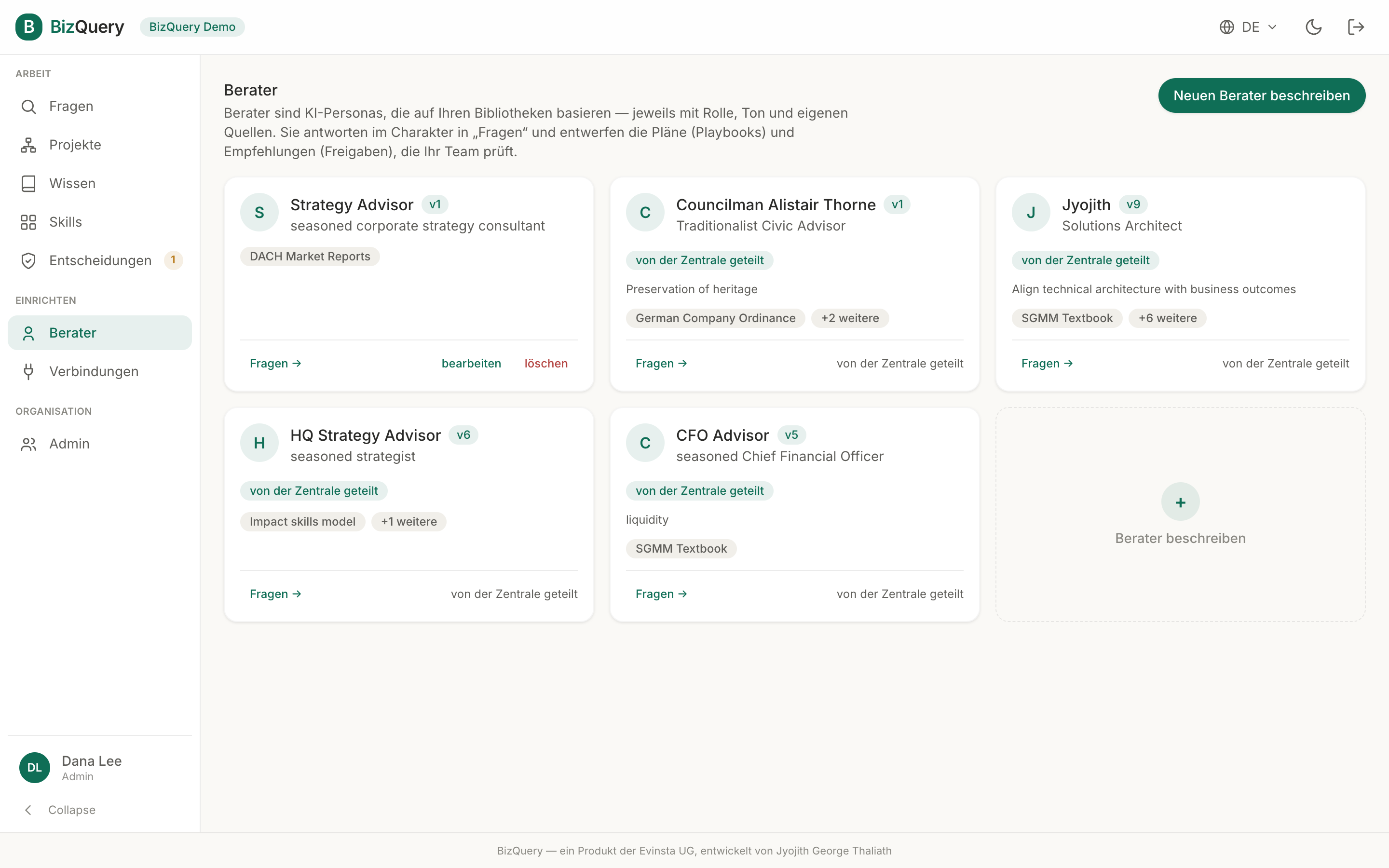Image resolution: width=1389 pixels, height=868 pixels.
Task: Click SGMM Textbook tag on Jyojith card
Action: coord(1067,318)
